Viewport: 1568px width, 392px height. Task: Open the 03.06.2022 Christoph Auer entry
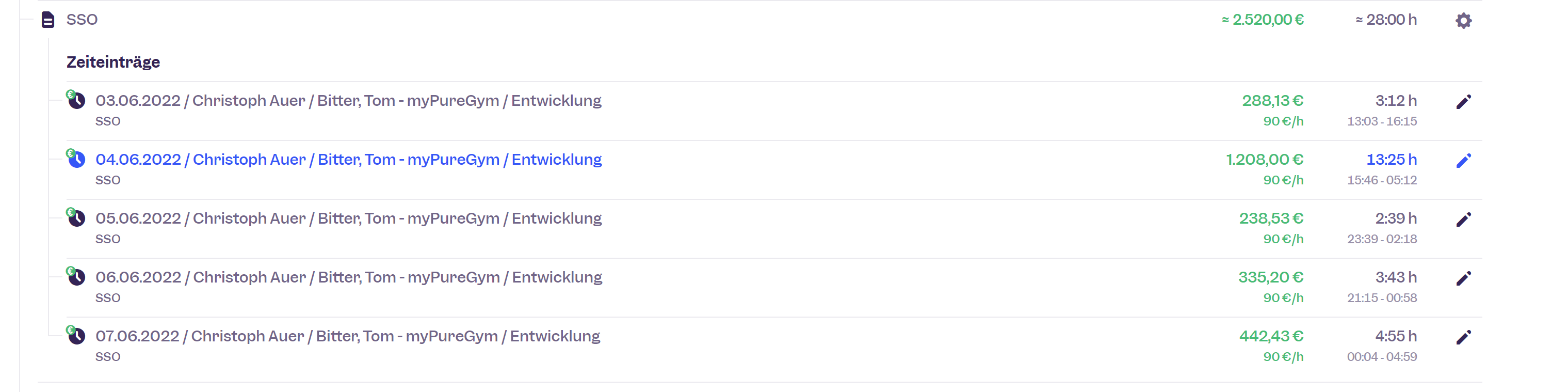348,101
